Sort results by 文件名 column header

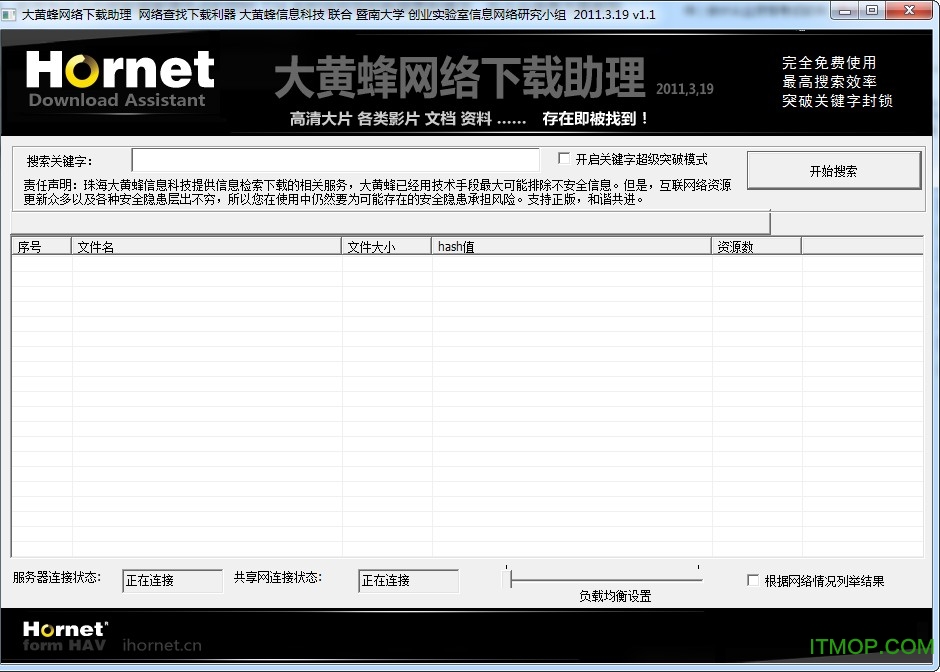(x=206, y=247)
